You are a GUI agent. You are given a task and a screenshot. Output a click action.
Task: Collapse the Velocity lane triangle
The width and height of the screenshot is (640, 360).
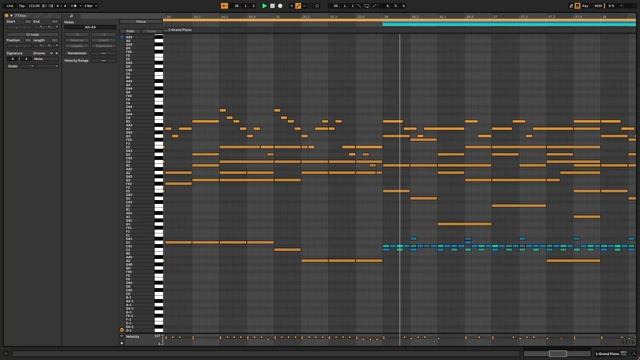click(x=122, y=337)
